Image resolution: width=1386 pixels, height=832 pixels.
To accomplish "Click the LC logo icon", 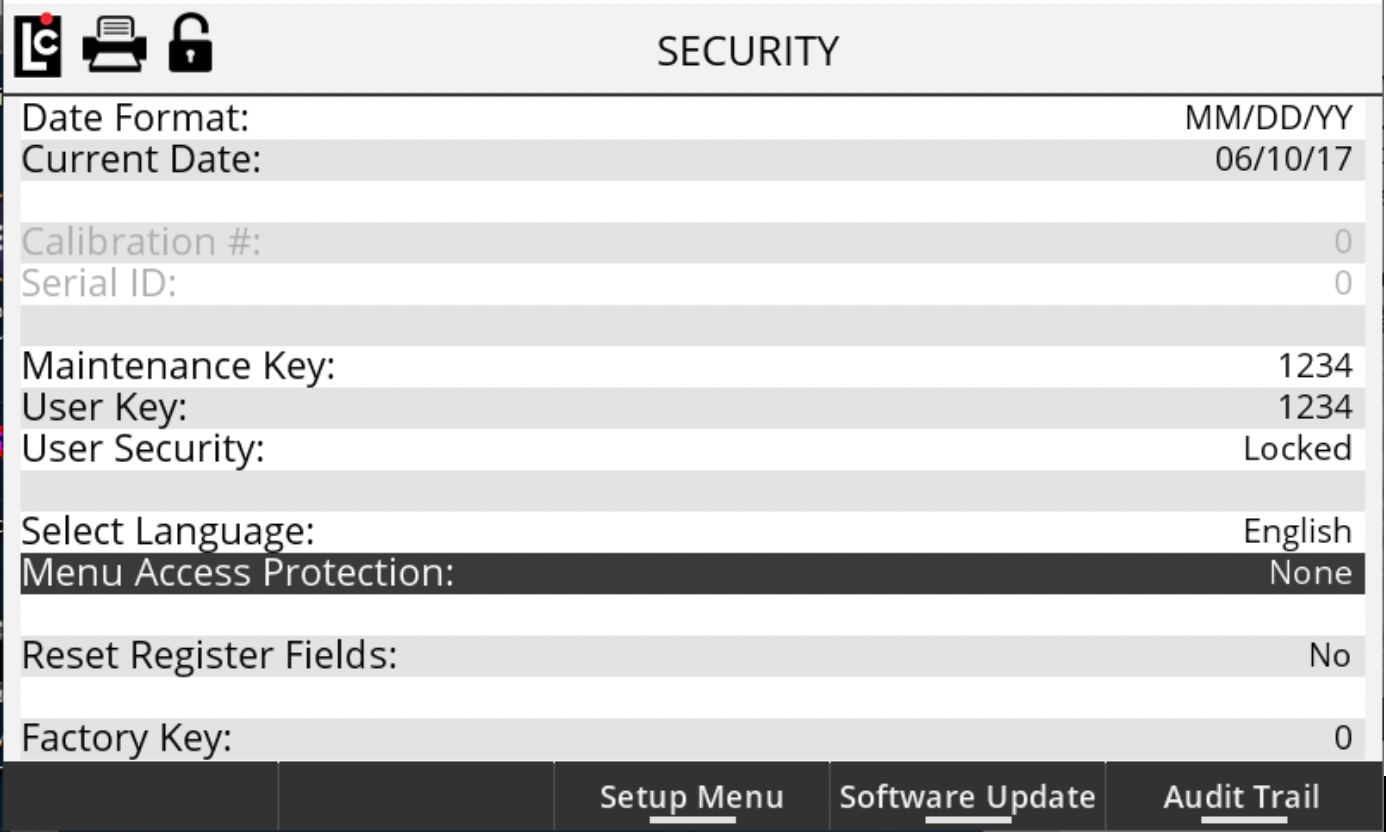I will (38, 47).
